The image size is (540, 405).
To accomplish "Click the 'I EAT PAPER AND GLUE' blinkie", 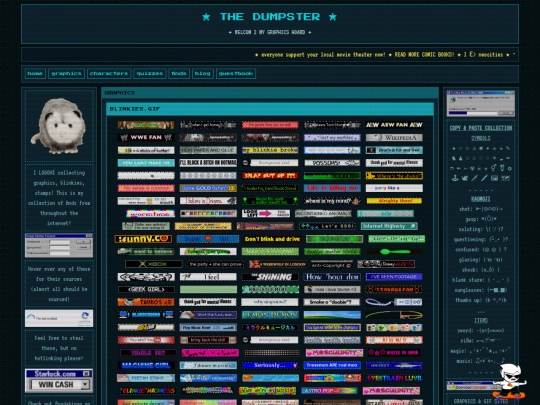I will click(x=208, y=150).
